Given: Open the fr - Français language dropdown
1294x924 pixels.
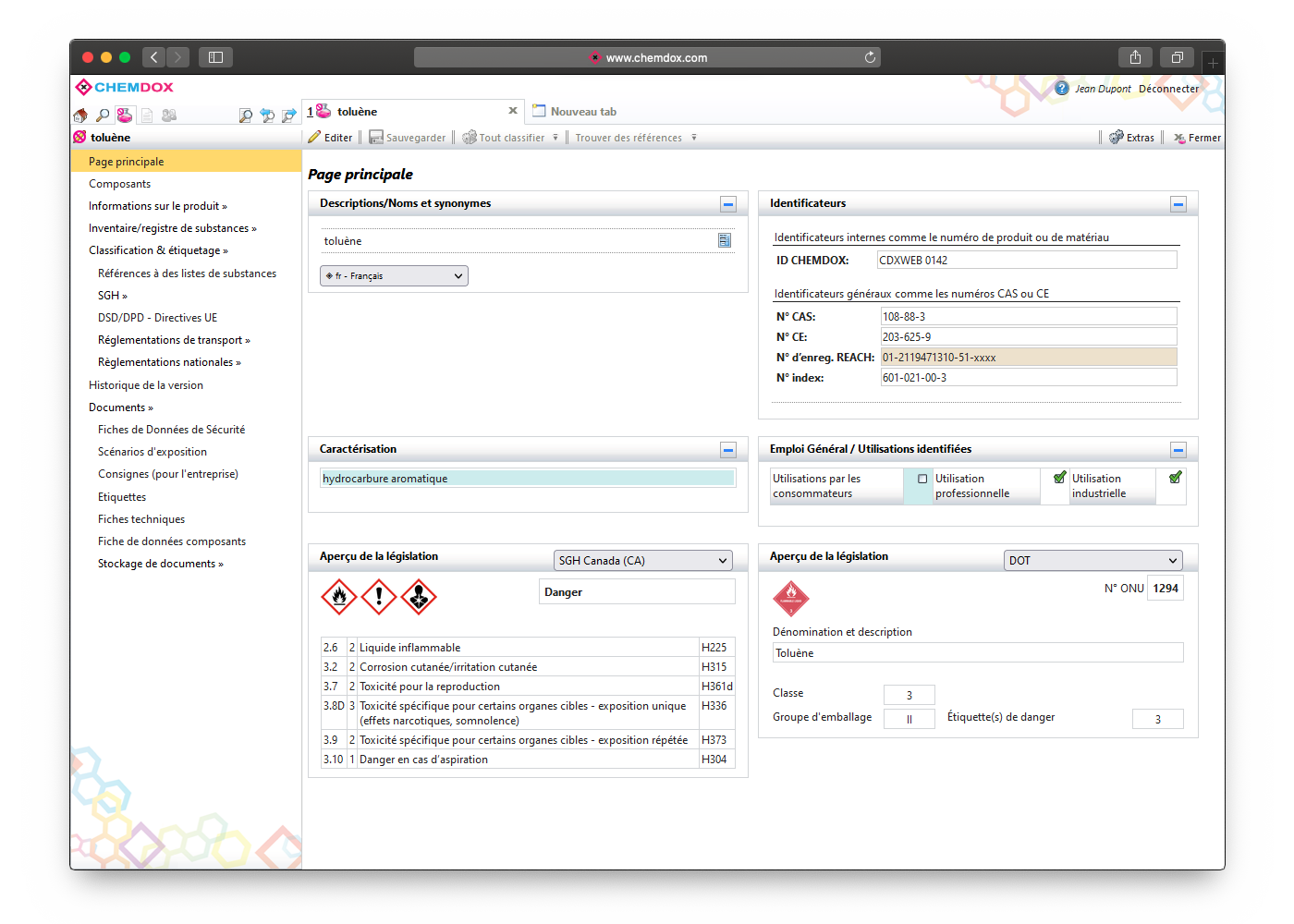Looking at the screenshot, I should [x=394, y=275].
